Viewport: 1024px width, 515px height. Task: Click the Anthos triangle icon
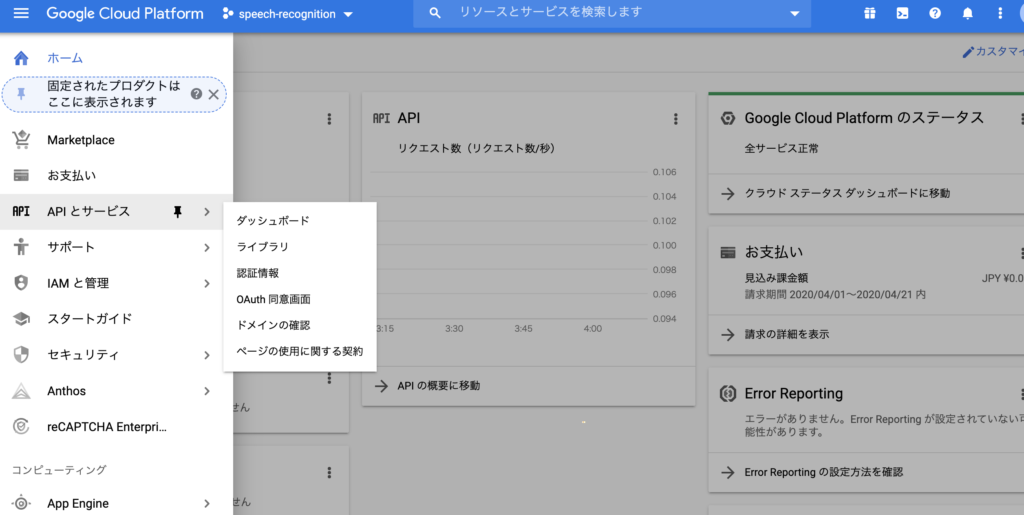[21, 391]
